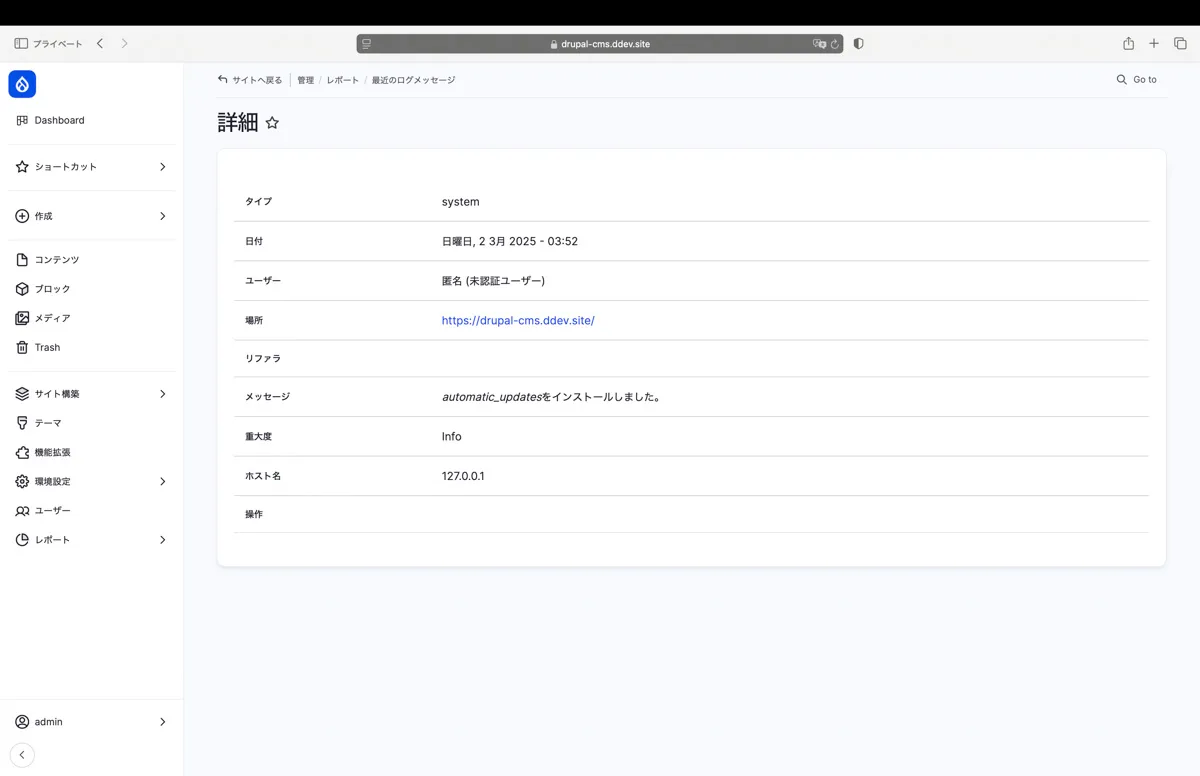
Task: Click the メディア image icon
Action: coord(22,318)
